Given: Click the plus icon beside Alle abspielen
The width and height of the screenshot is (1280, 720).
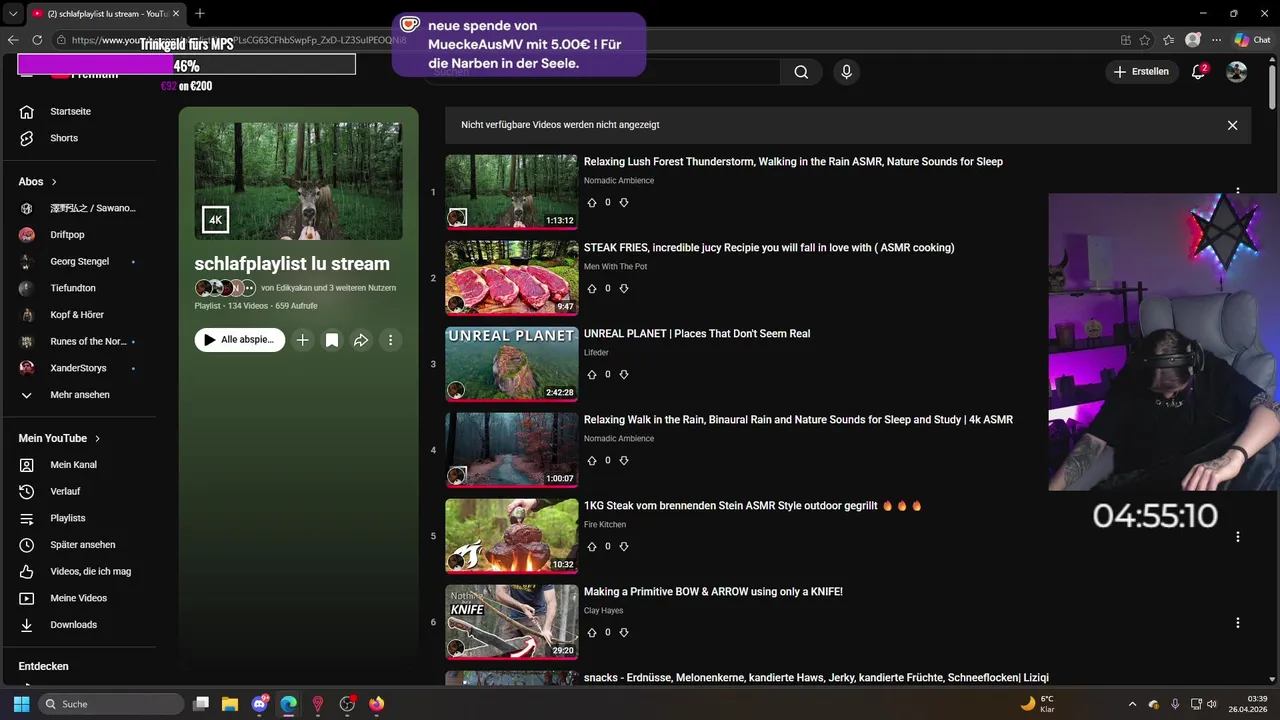Looking at the screenshot, I should (x=302, y=340).
